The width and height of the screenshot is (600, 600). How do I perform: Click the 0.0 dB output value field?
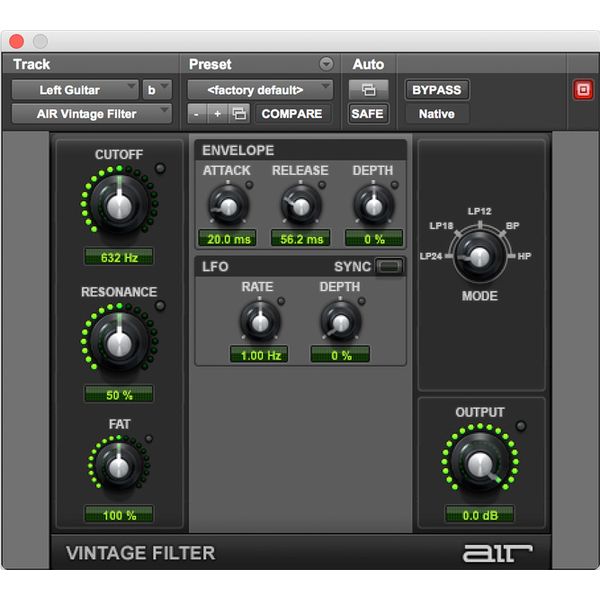[x=480, y=515]
